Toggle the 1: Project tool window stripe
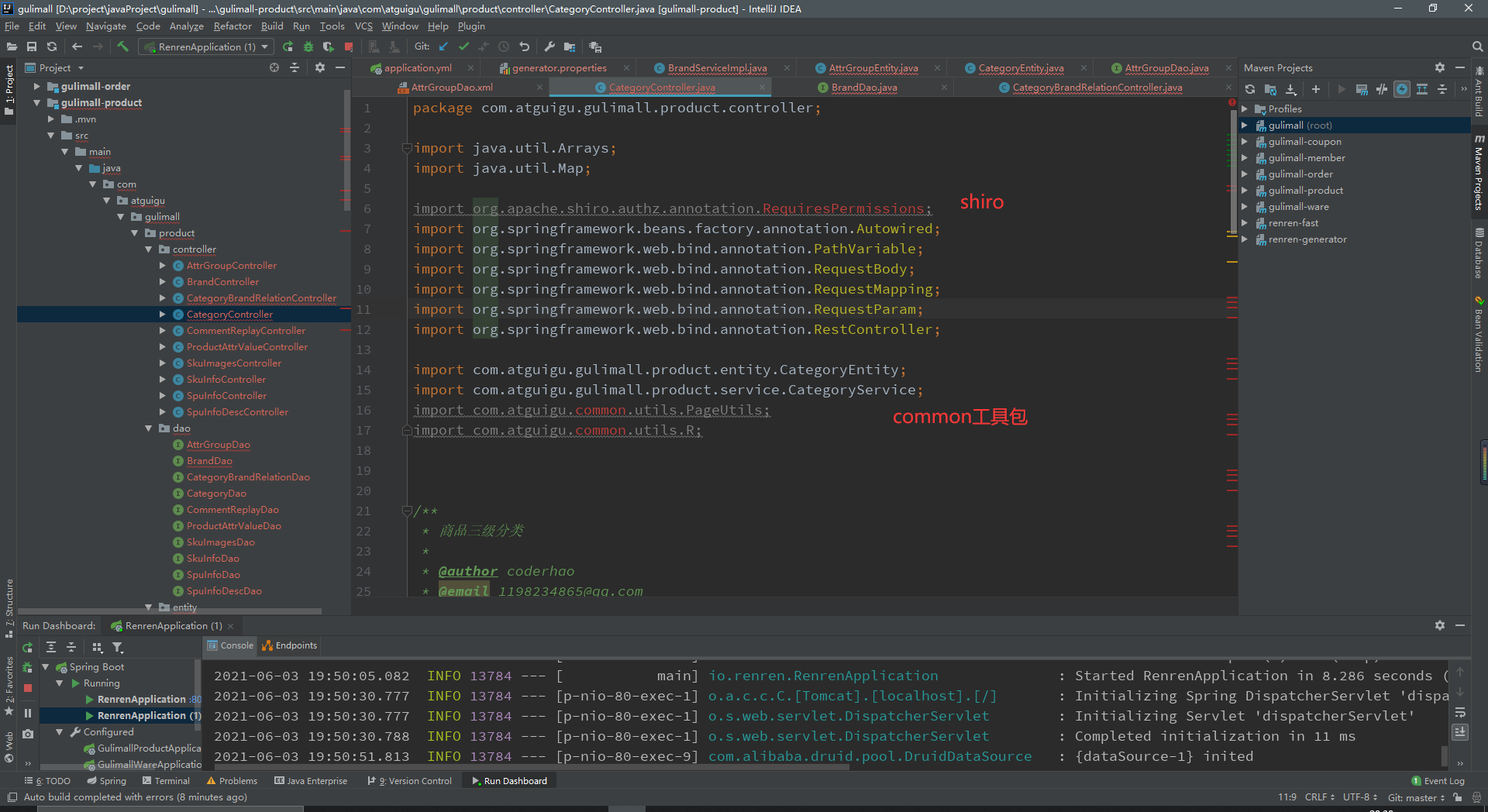Image resolution: width=1488 pixels, height=812 pixels. (9, 90)
